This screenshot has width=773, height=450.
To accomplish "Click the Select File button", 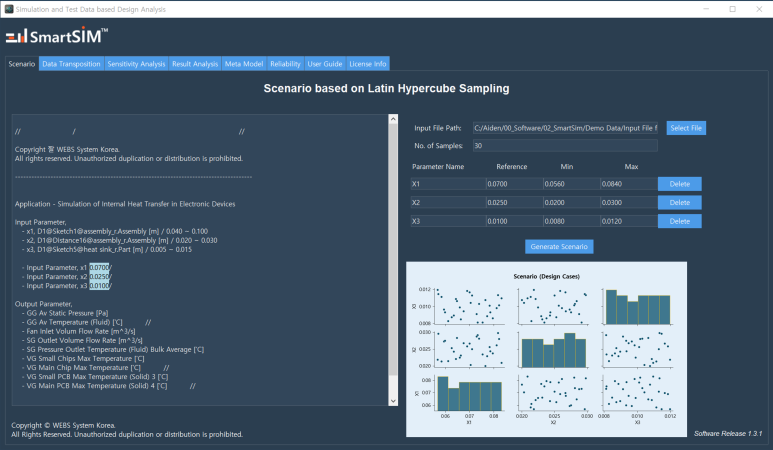I will [x=686, y=128].
